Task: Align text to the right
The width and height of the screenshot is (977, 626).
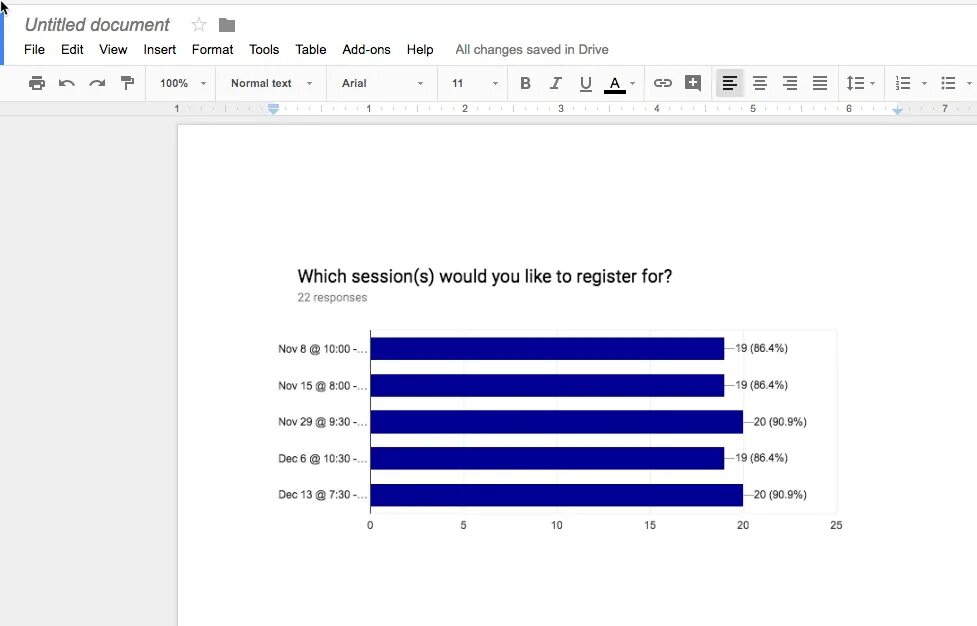Action: pyautogui.click(x=789, y=83)
